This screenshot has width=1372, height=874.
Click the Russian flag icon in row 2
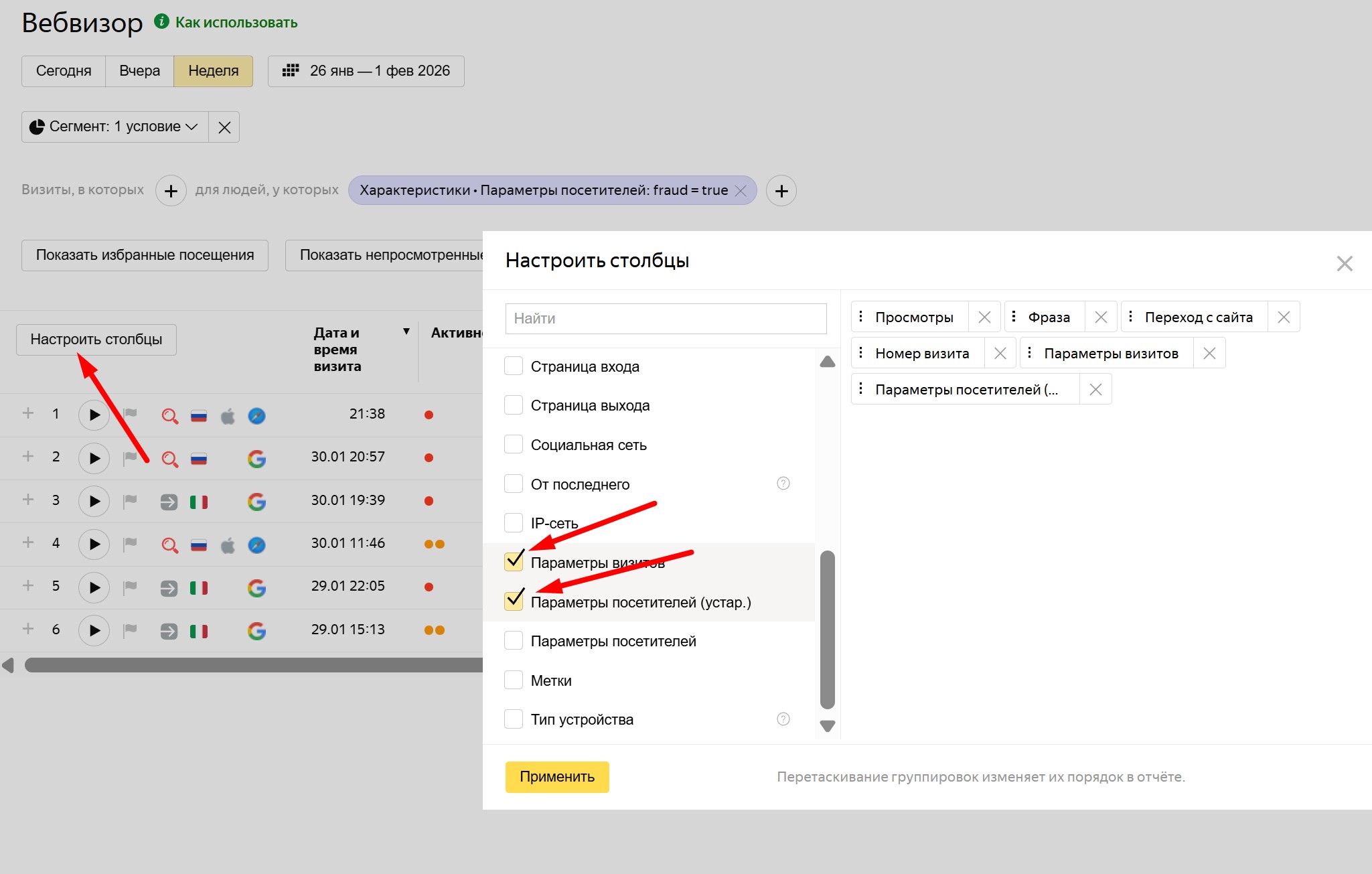tap(199, 459)
